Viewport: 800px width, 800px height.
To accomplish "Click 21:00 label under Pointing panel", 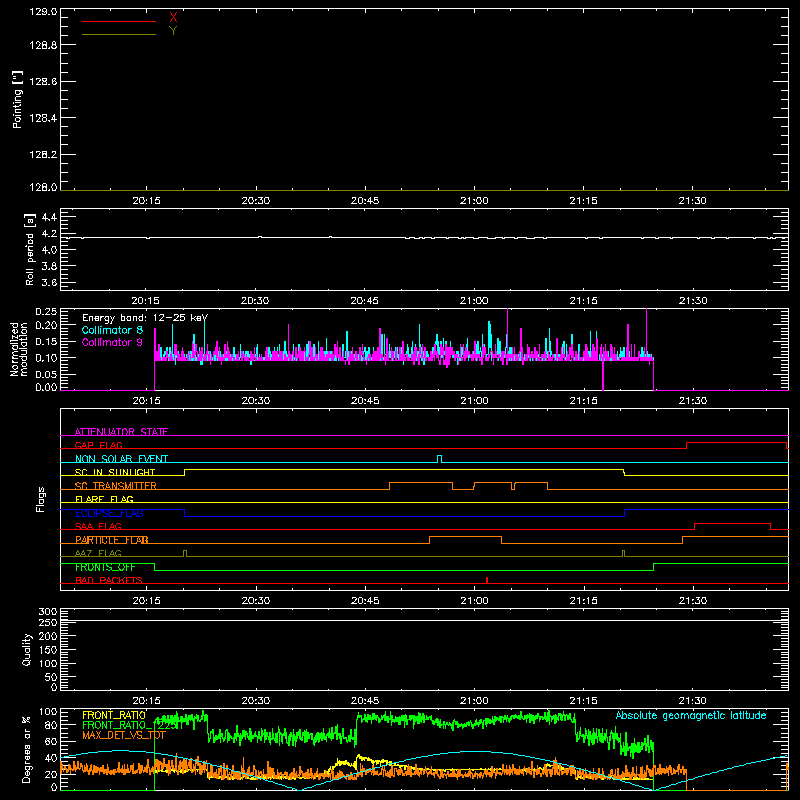I will tap(474, 201).
